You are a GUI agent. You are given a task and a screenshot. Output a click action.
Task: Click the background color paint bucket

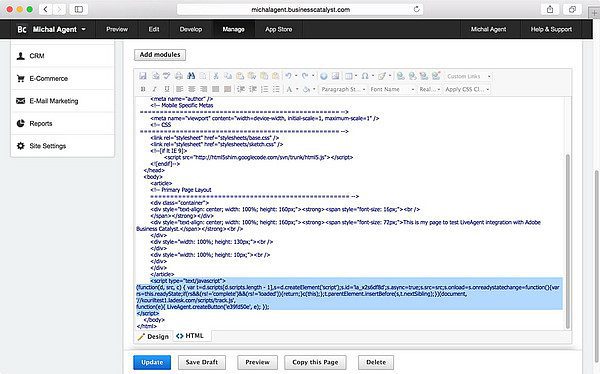(x=306, y=89)
